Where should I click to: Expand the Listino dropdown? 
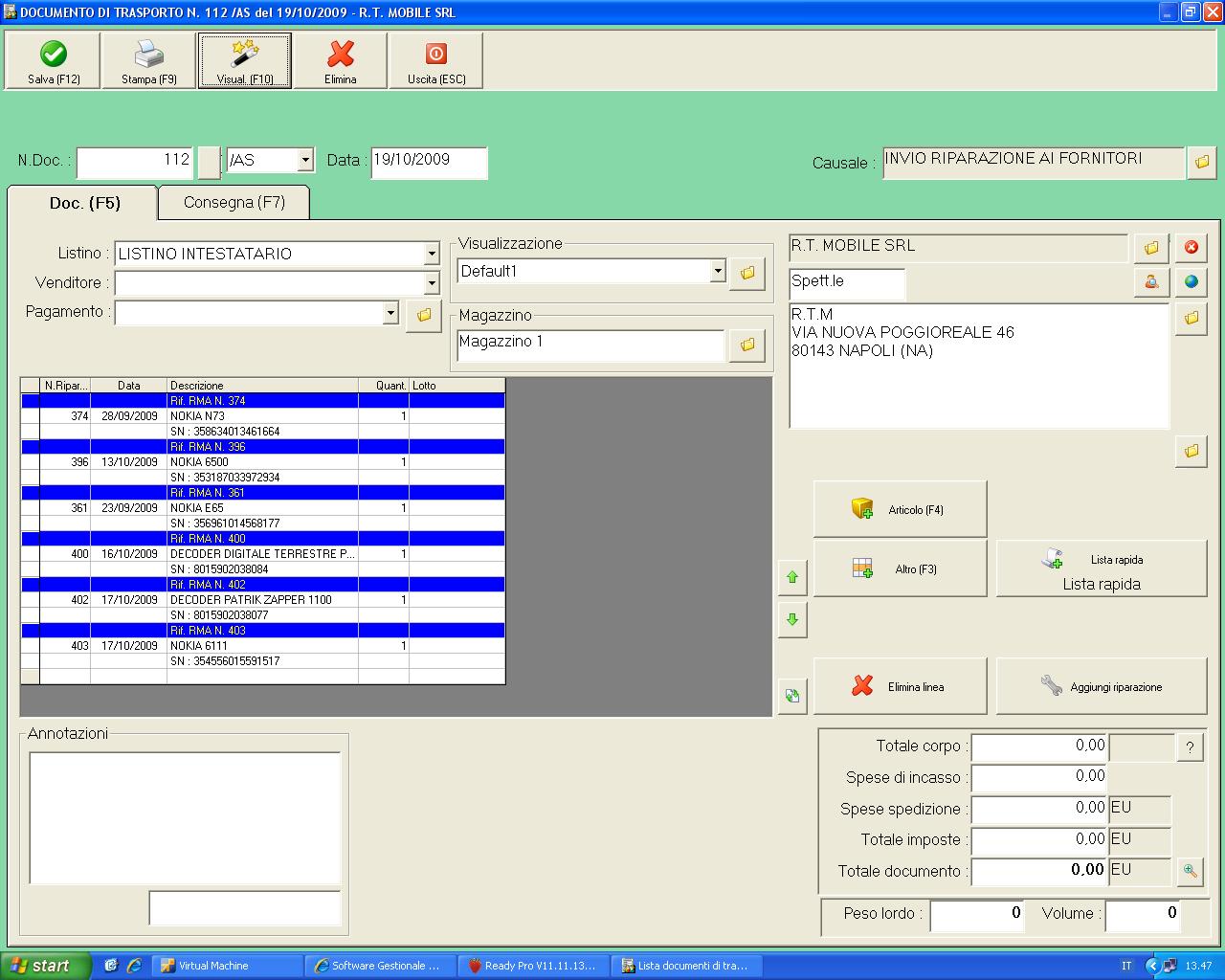click(432, 255)
